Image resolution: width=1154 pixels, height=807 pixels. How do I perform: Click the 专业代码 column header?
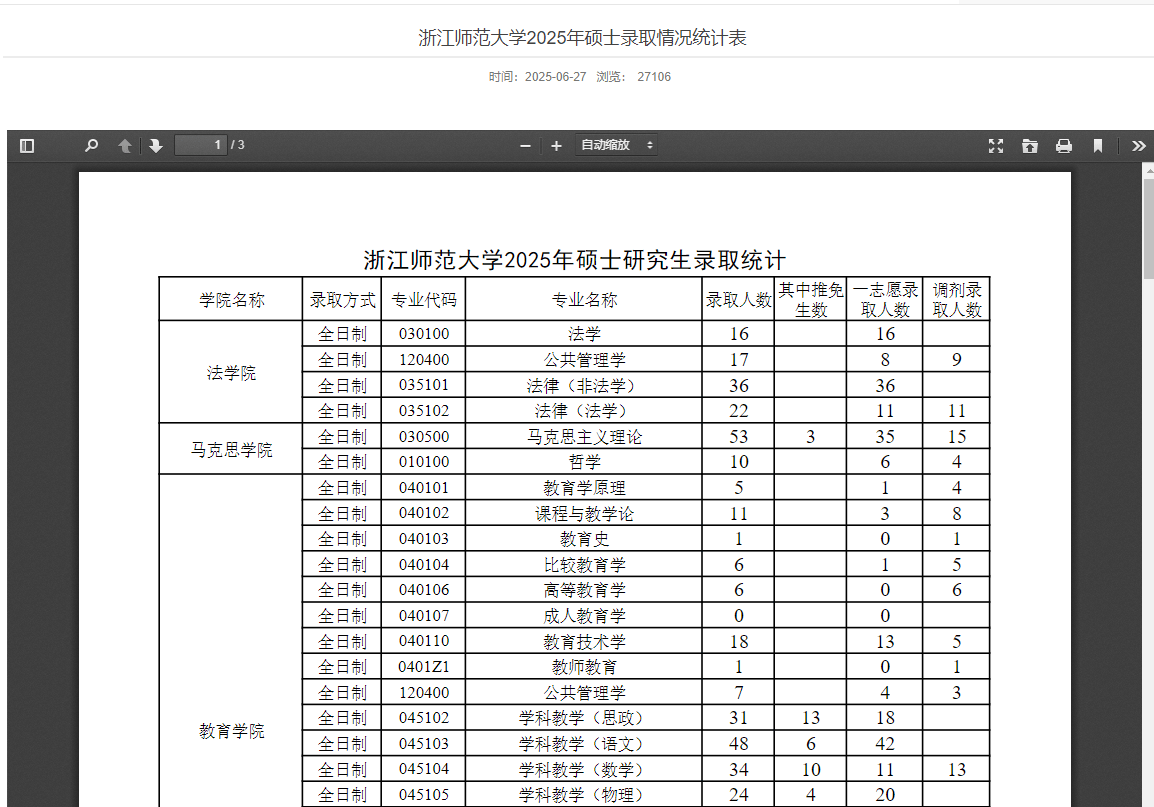[423, 299]
